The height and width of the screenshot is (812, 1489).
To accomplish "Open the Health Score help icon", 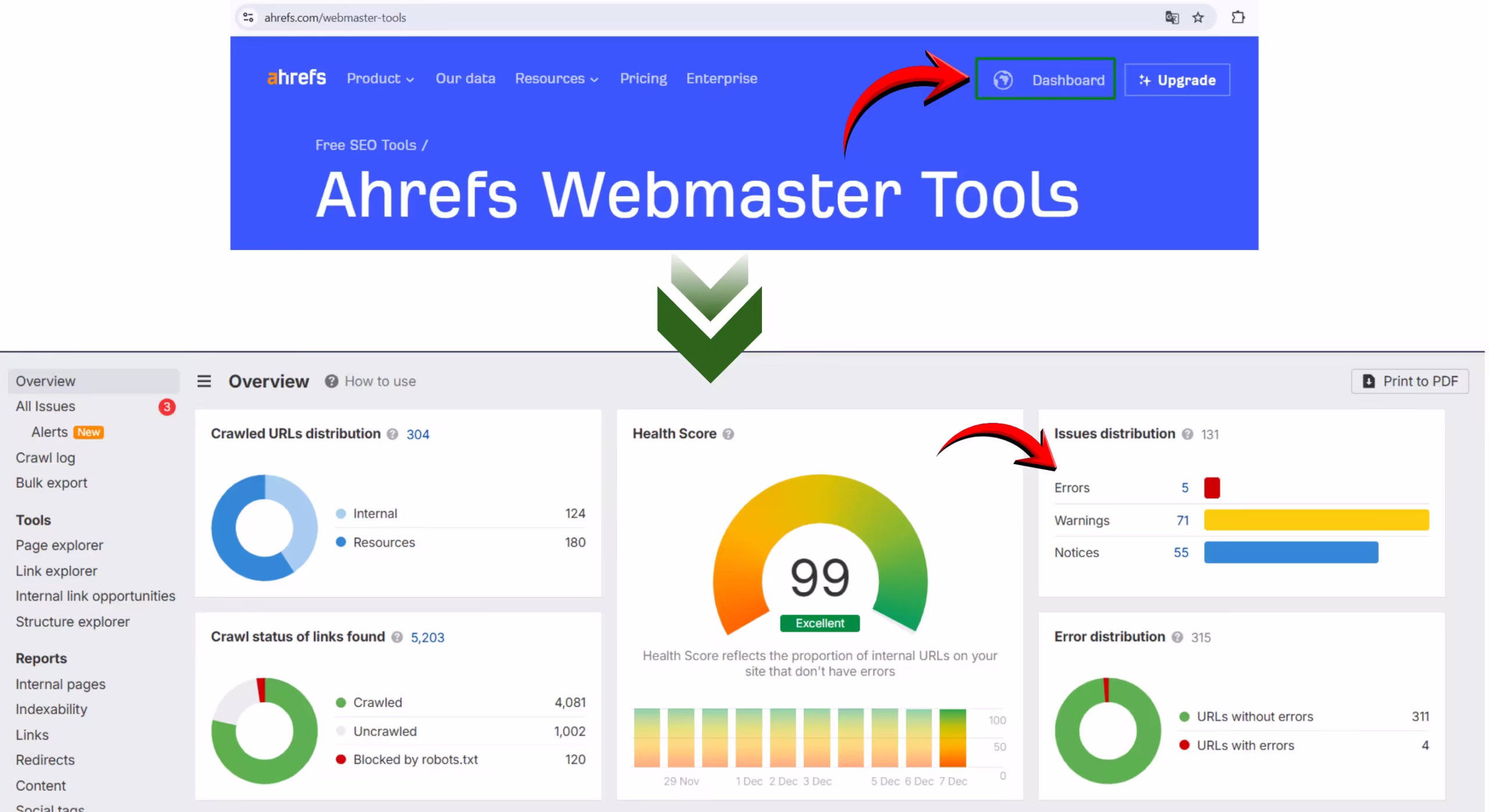I will click(729, 433).
